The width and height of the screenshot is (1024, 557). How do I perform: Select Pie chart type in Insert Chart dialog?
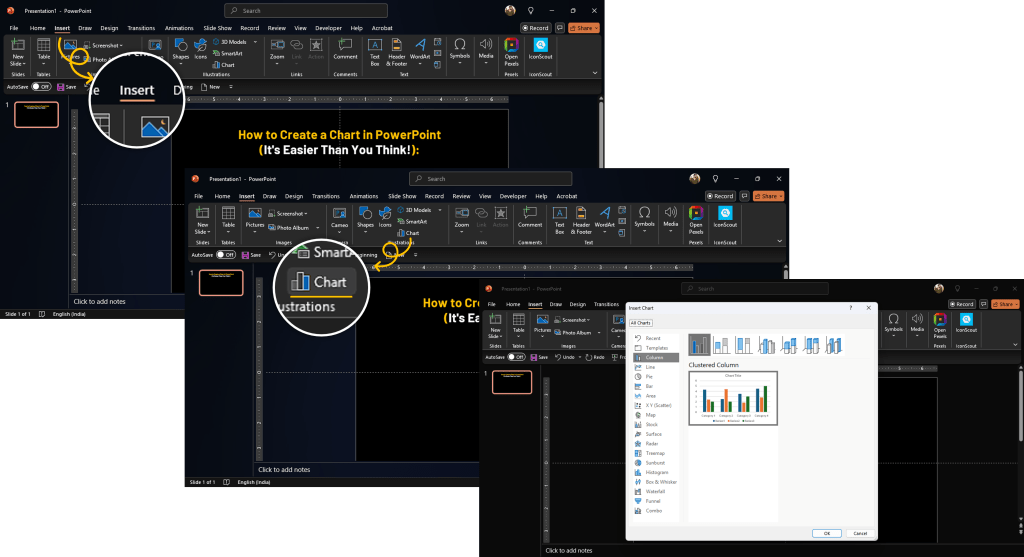[x=650, y=376]
